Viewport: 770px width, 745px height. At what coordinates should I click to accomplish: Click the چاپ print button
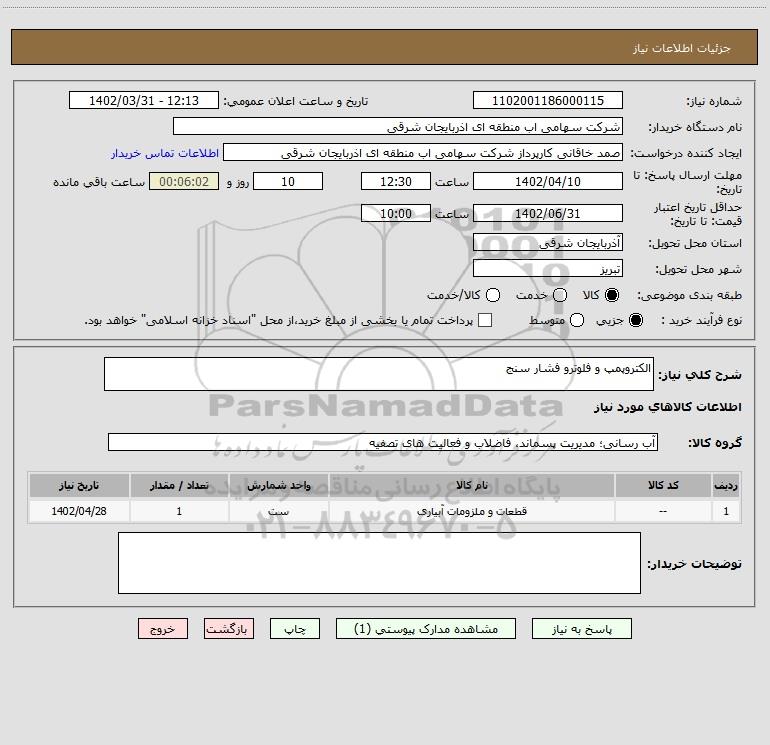pyautogui.click(x=295, y=629)
